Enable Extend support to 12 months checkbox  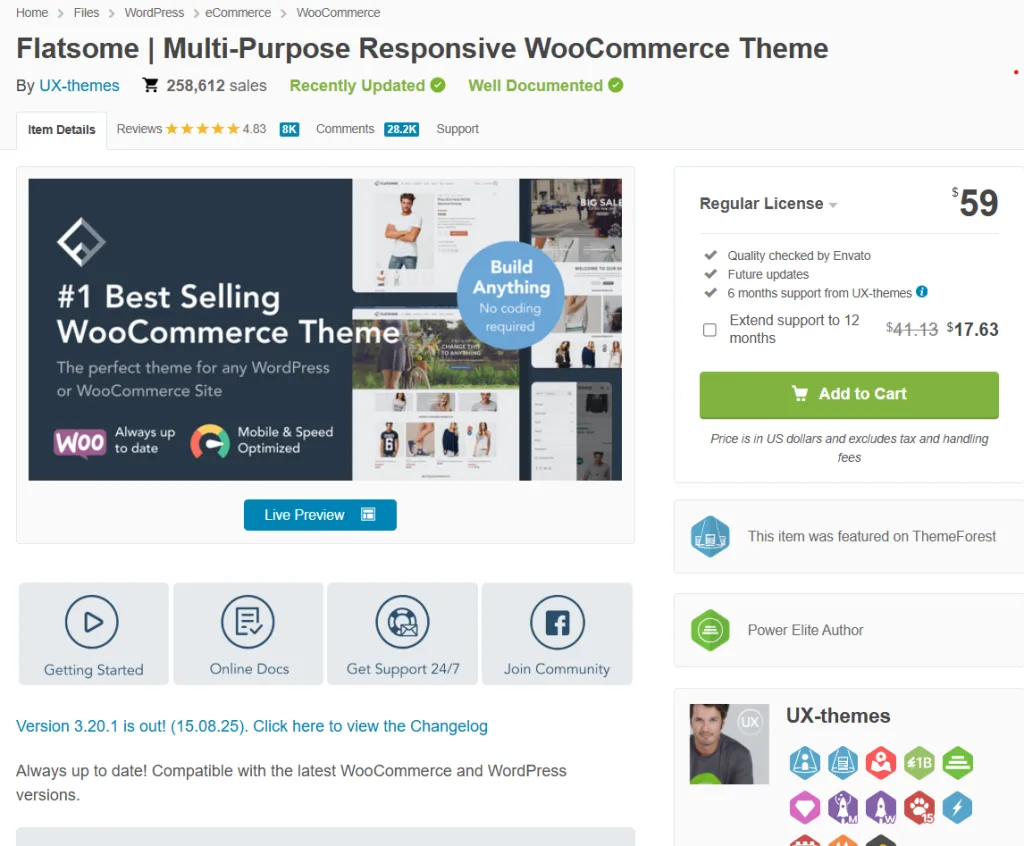[x=710, y=329]
